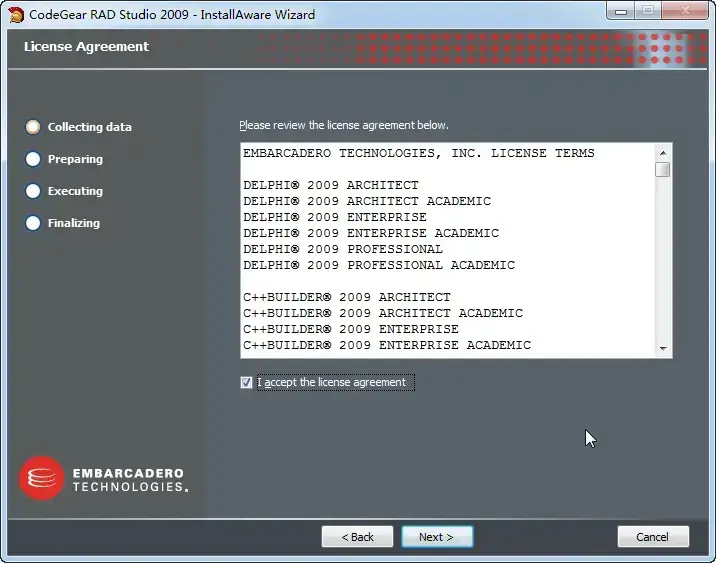The width and height of the screenshot is (716, 563).
Task: Close the InstallAware Wizard window
Action: tap(685, 11)
